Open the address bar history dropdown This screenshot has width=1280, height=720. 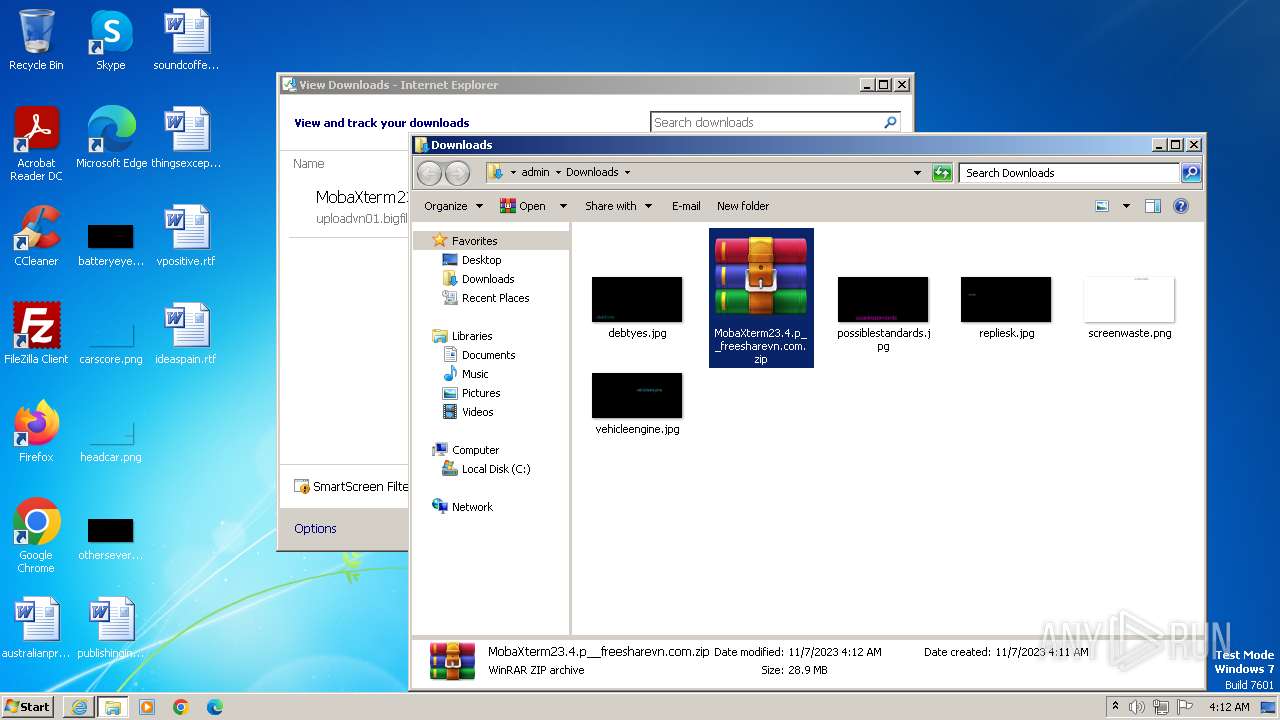[918, 173]
